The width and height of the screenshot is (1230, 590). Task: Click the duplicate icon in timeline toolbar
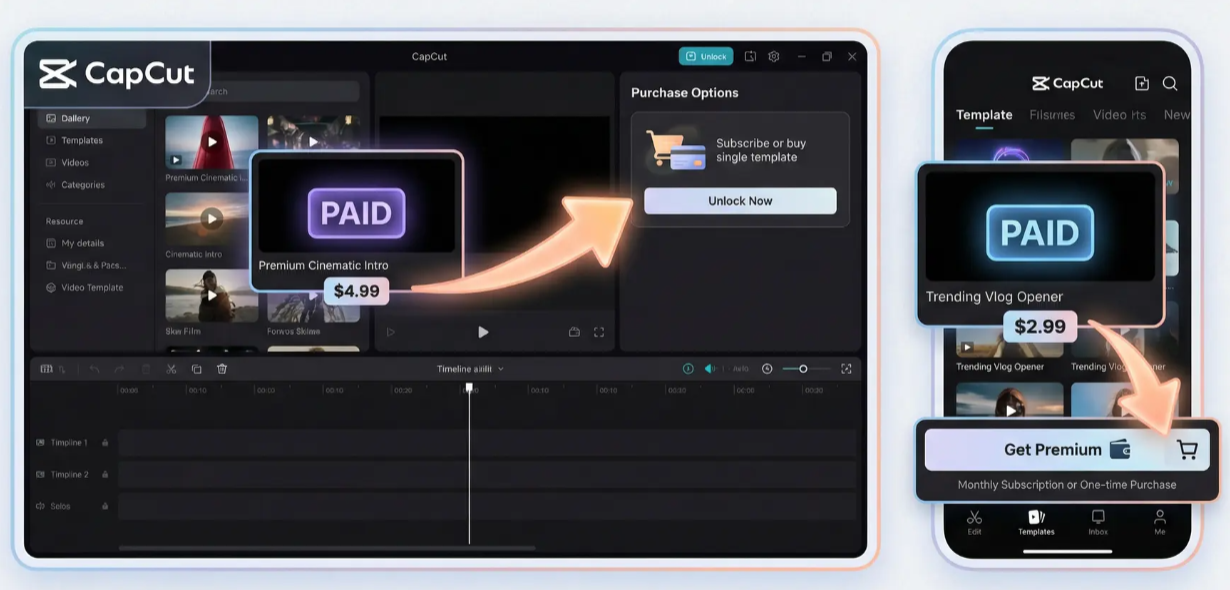197,369
